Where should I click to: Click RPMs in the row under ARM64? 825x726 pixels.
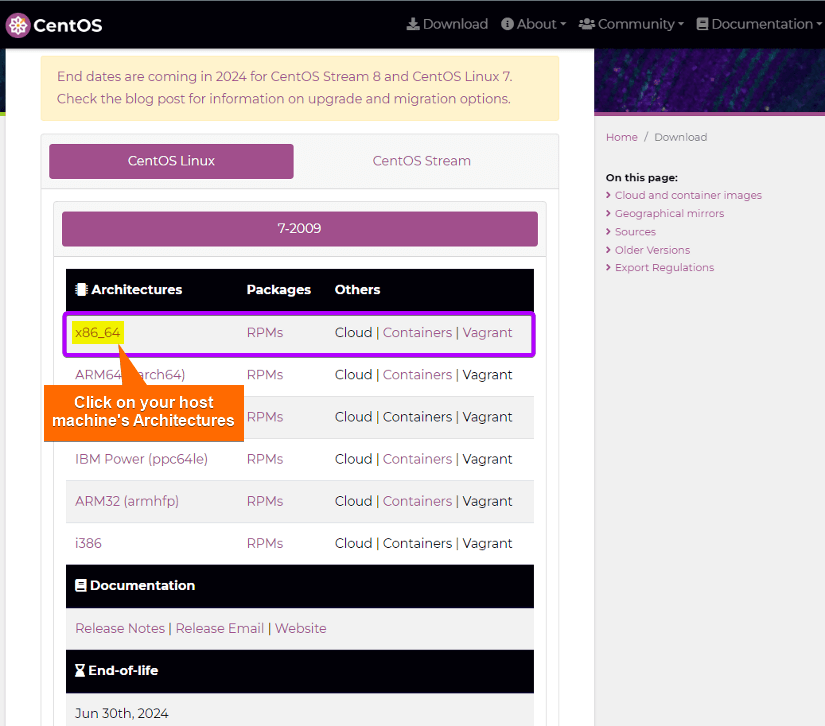(265, 417)
